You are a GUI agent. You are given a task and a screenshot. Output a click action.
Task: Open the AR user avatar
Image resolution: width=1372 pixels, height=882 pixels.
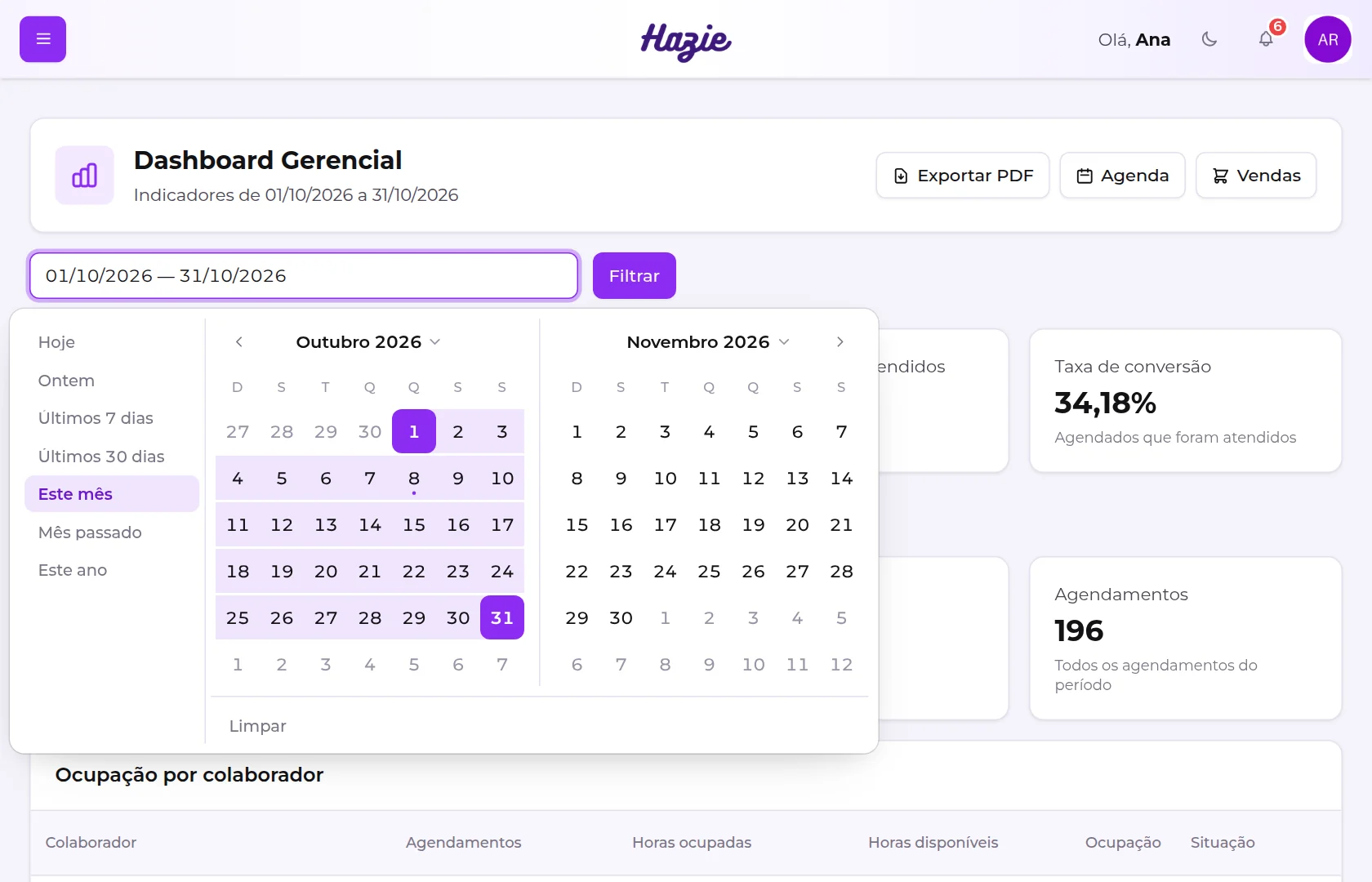coord(1327,39)
